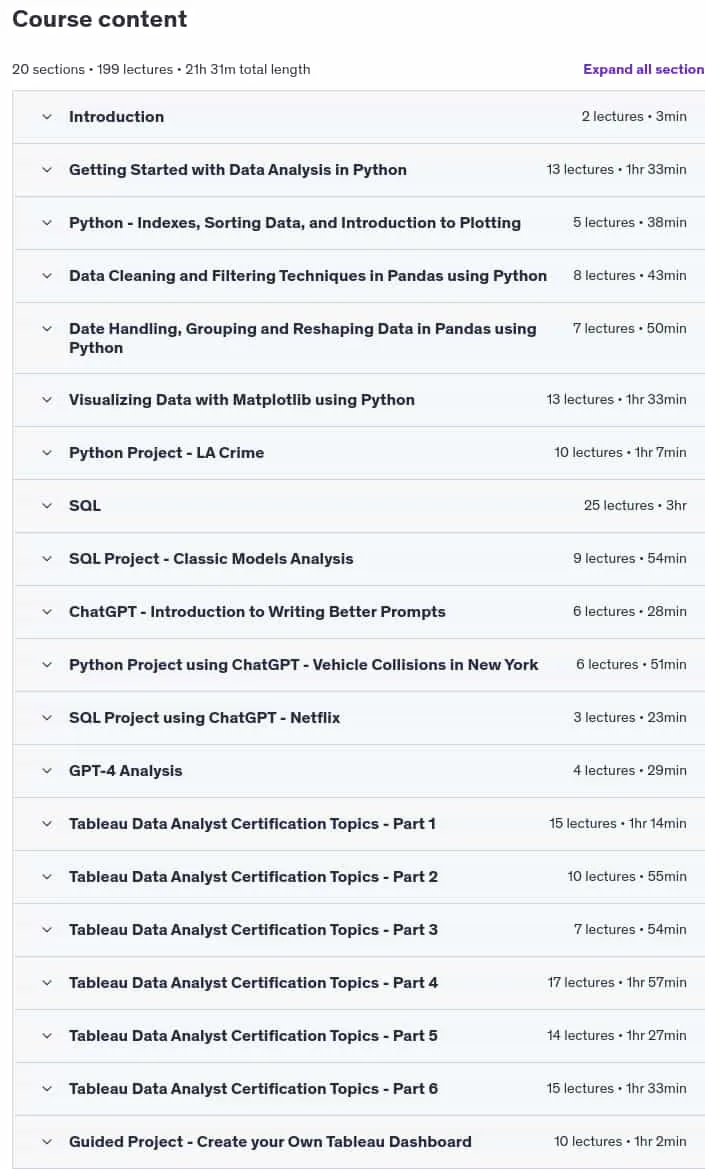Expand Visualizing Data with Matplotlib chevron

pyautogui.click(x=47, y=400)
